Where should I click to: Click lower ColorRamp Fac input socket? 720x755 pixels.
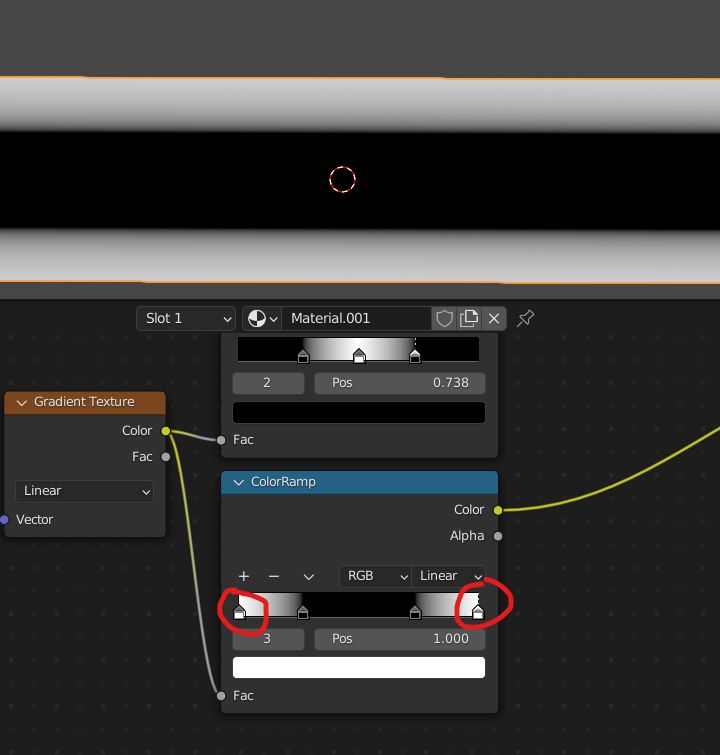[x=221, y=696]
